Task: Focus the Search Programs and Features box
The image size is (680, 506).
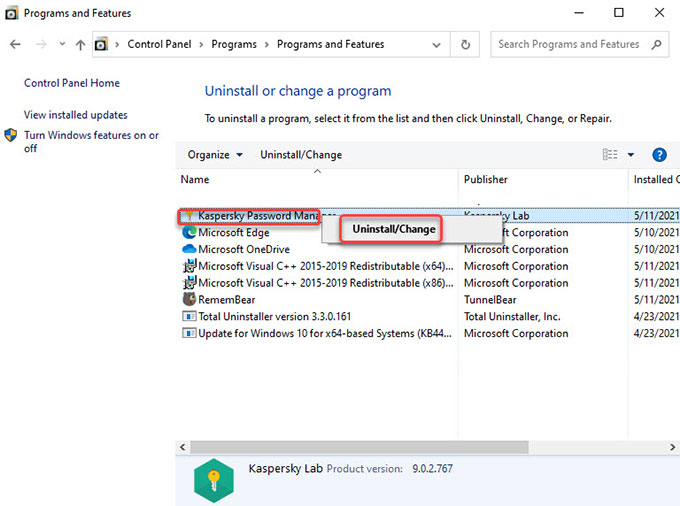Action: click(x=579, y=44)
